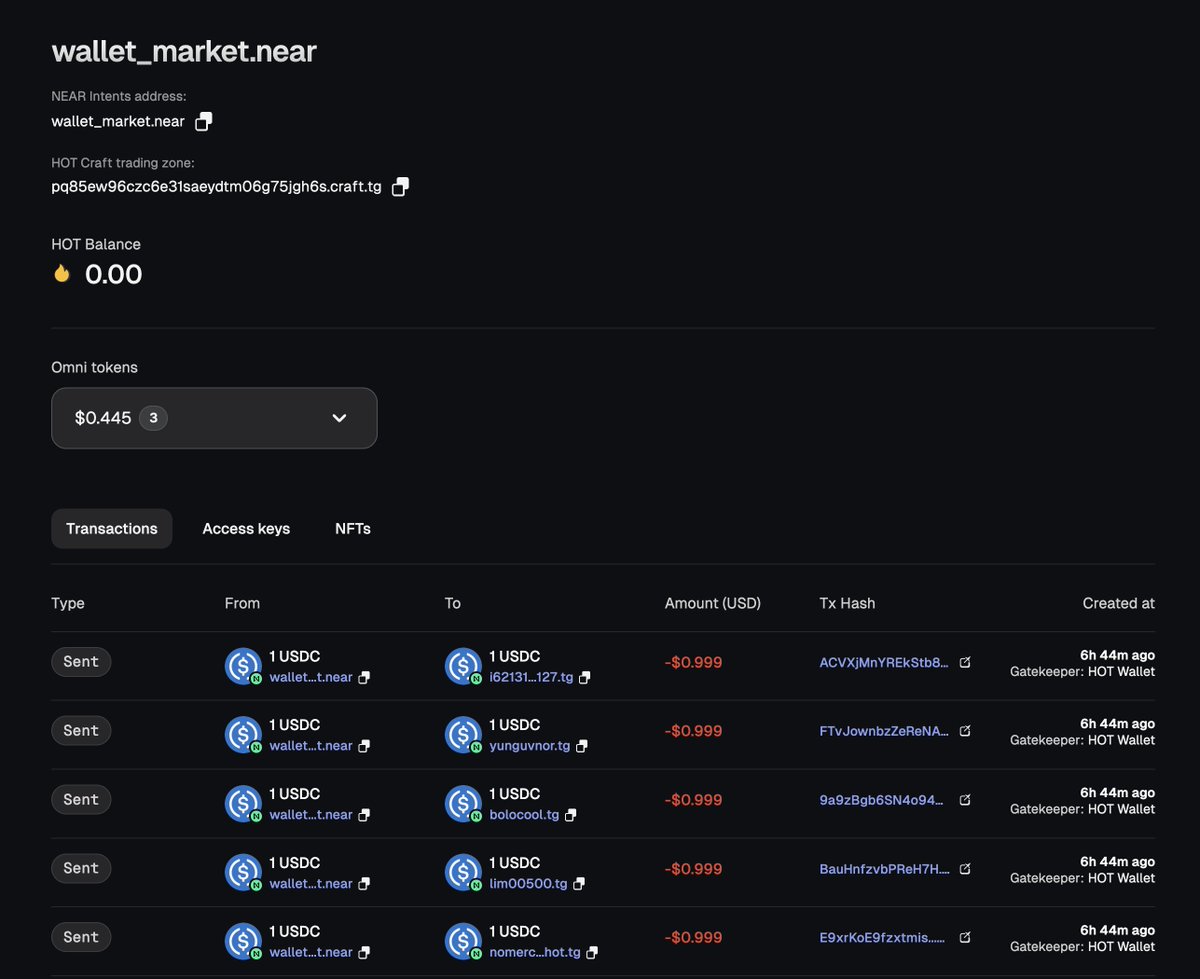Open recipient account i62131...127.tg
The height and width of the screenshot is (979, 1200).
pyautogui.click(x=531, y=677)
